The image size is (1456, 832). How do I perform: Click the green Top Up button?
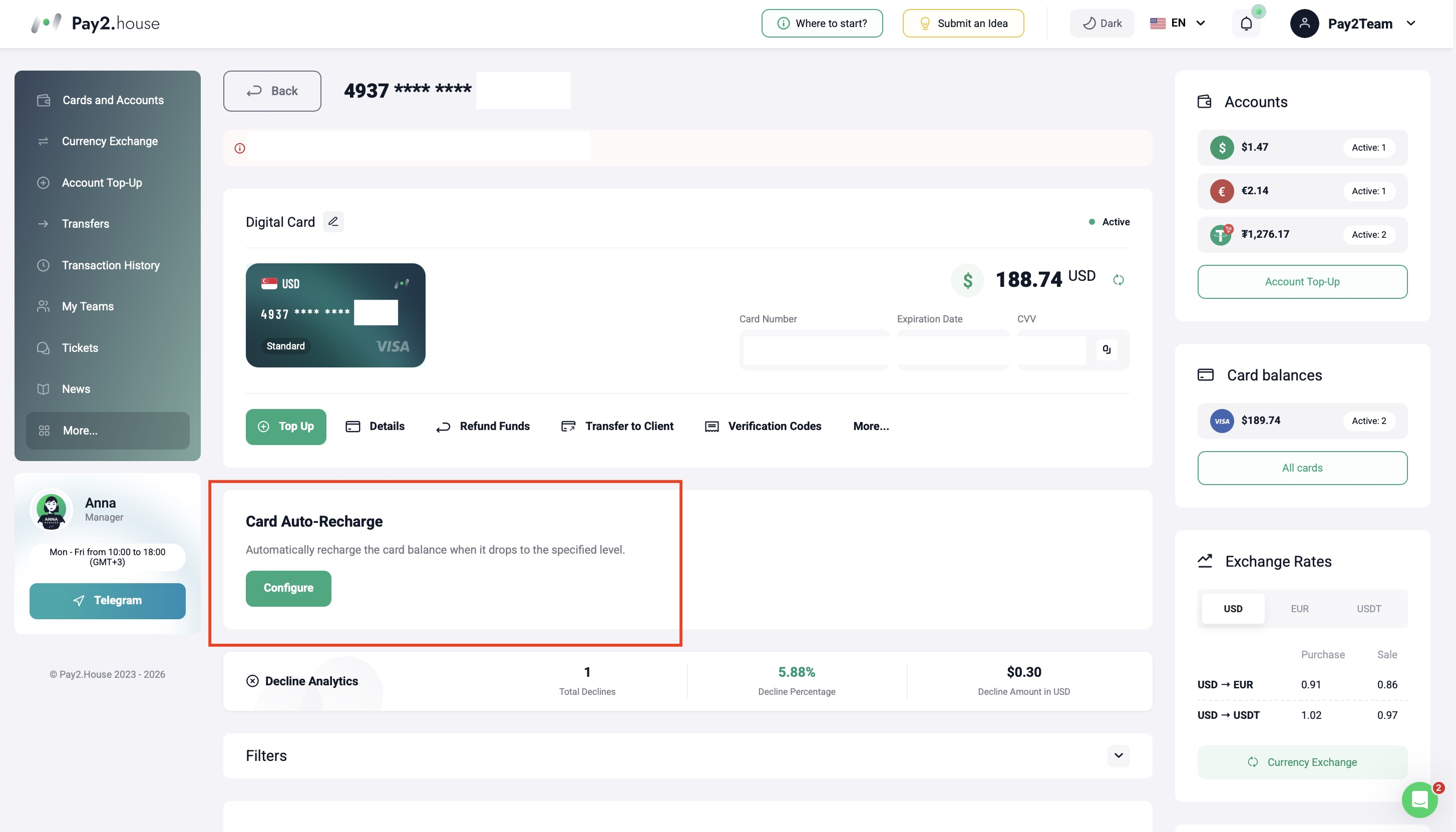(286, 427)
